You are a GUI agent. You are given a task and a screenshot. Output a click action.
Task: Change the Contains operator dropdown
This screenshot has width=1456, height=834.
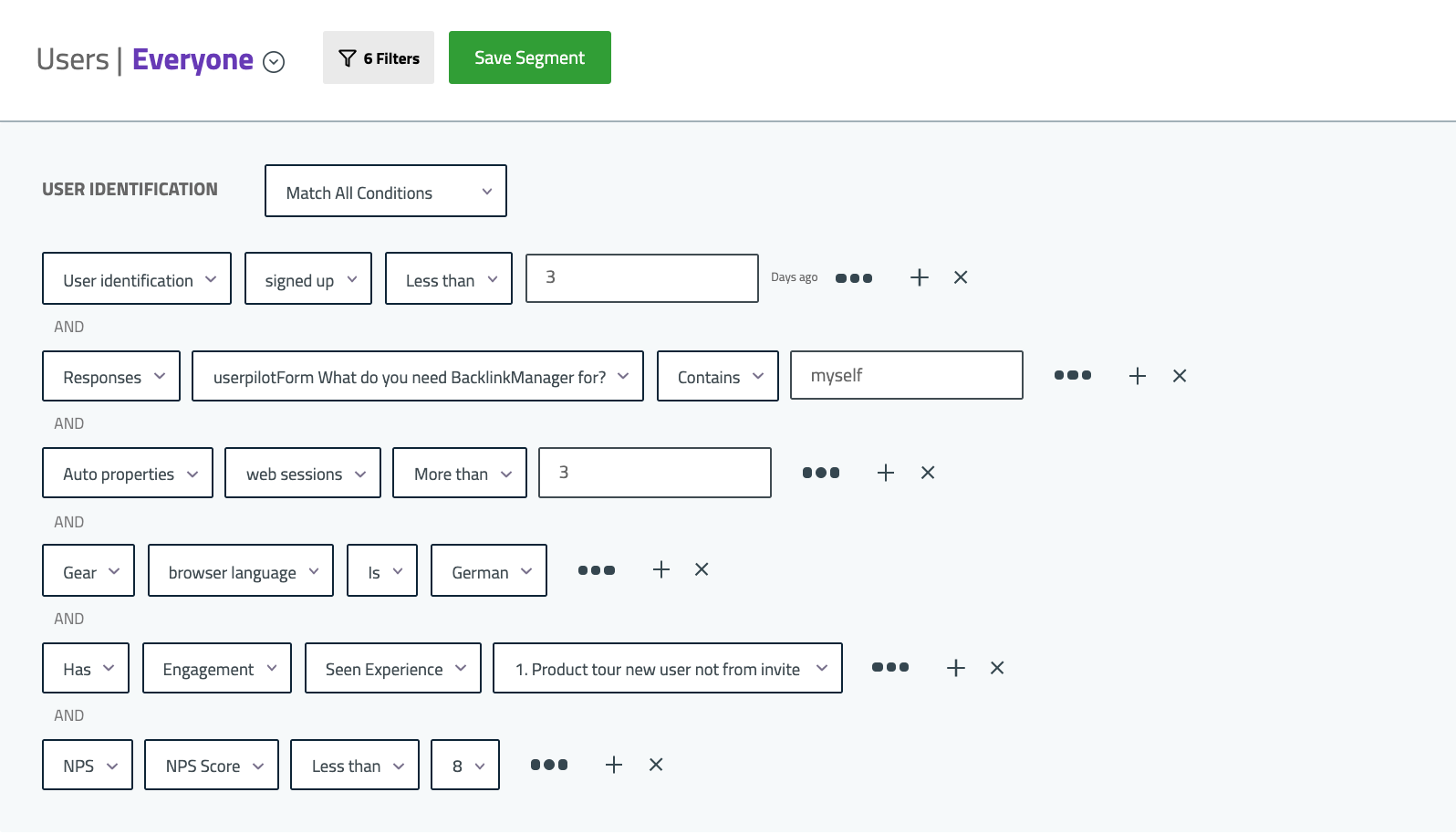(x=718, y=376)
